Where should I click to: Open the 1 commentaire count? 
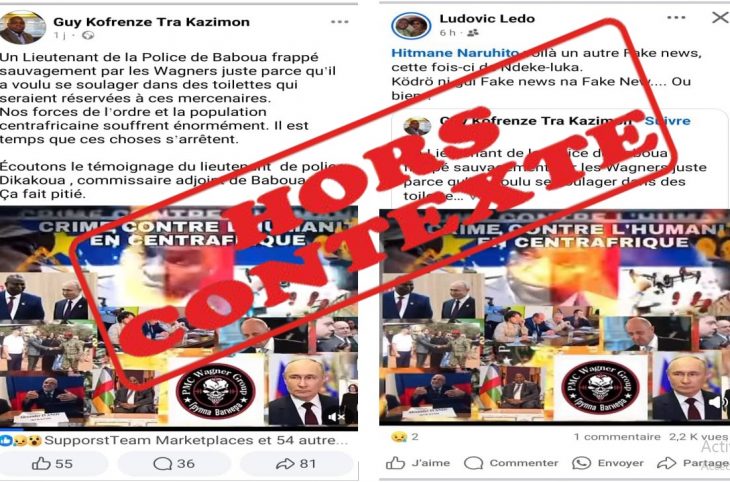617,437
